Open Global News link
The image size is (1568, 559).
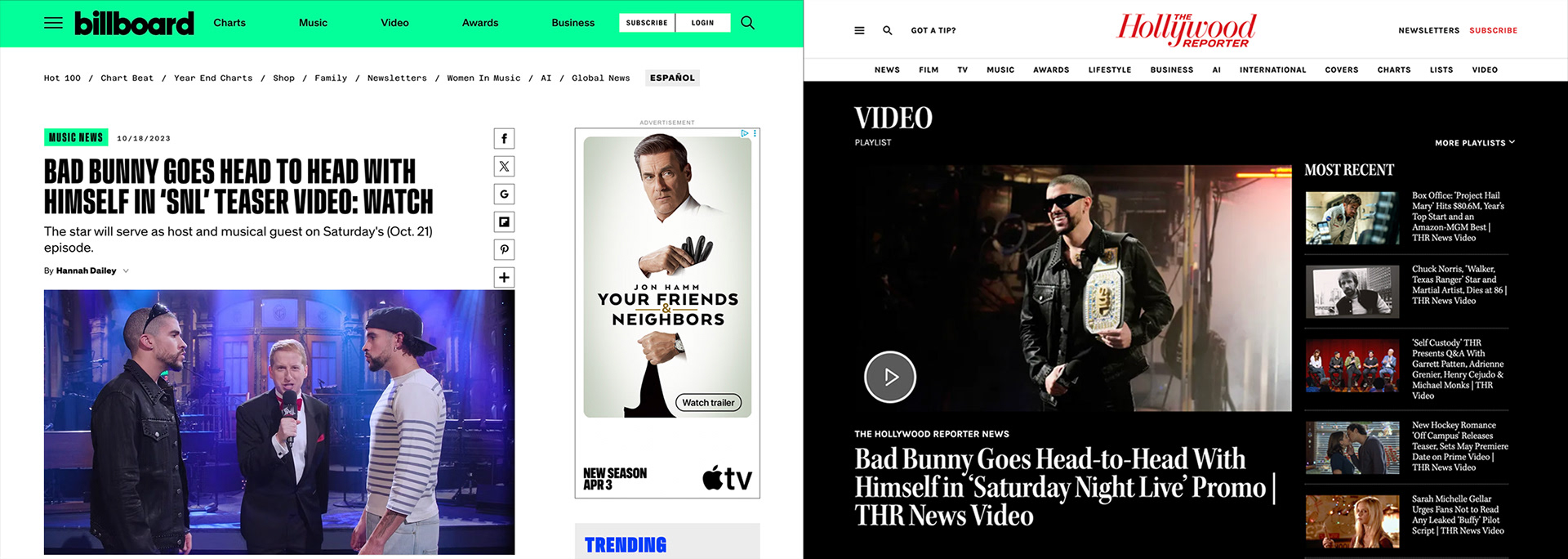pyautogui.click(x=601, y=78)
